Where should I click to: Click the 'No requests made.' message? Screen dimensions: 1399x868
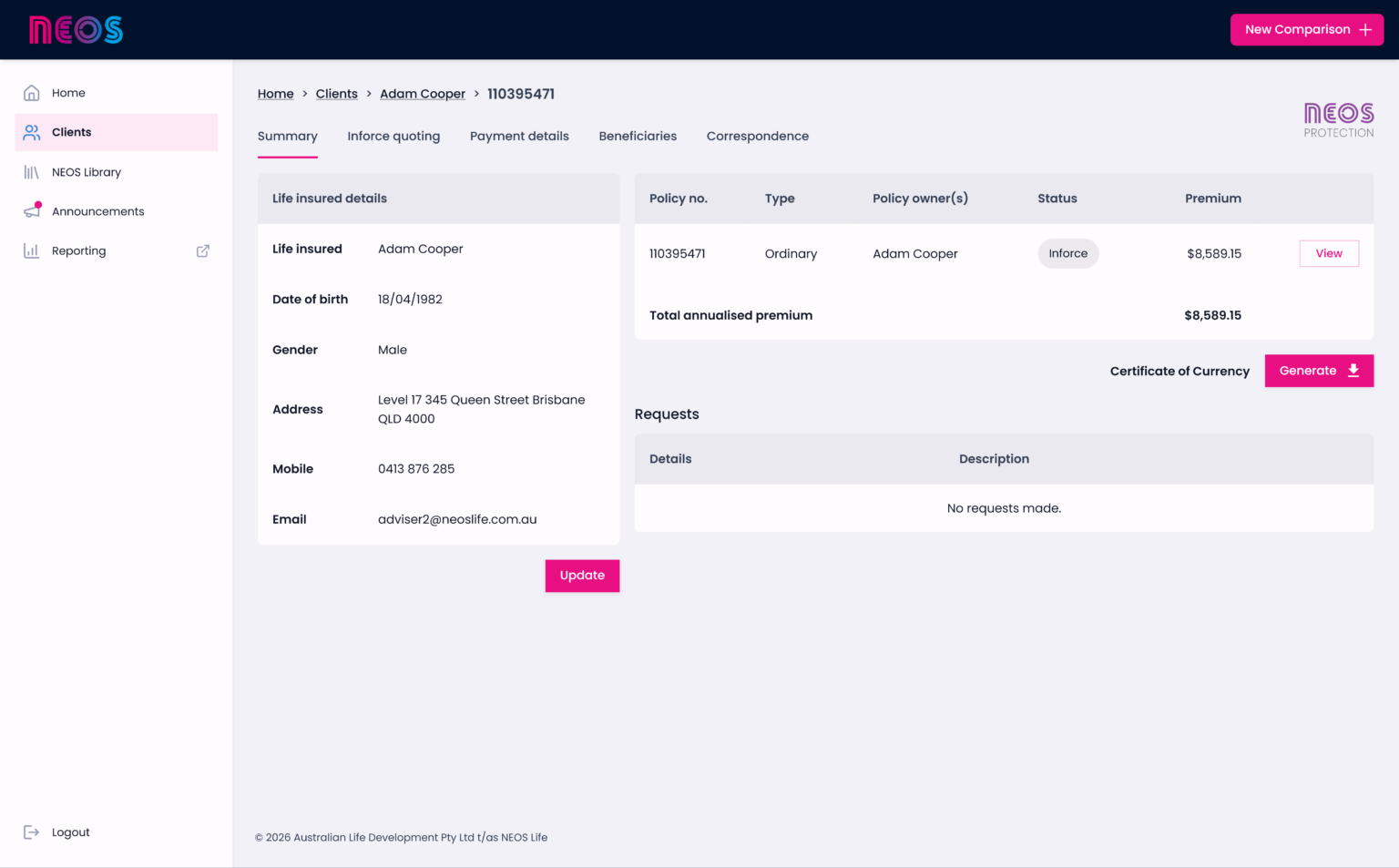click(x=1004, y=508)
